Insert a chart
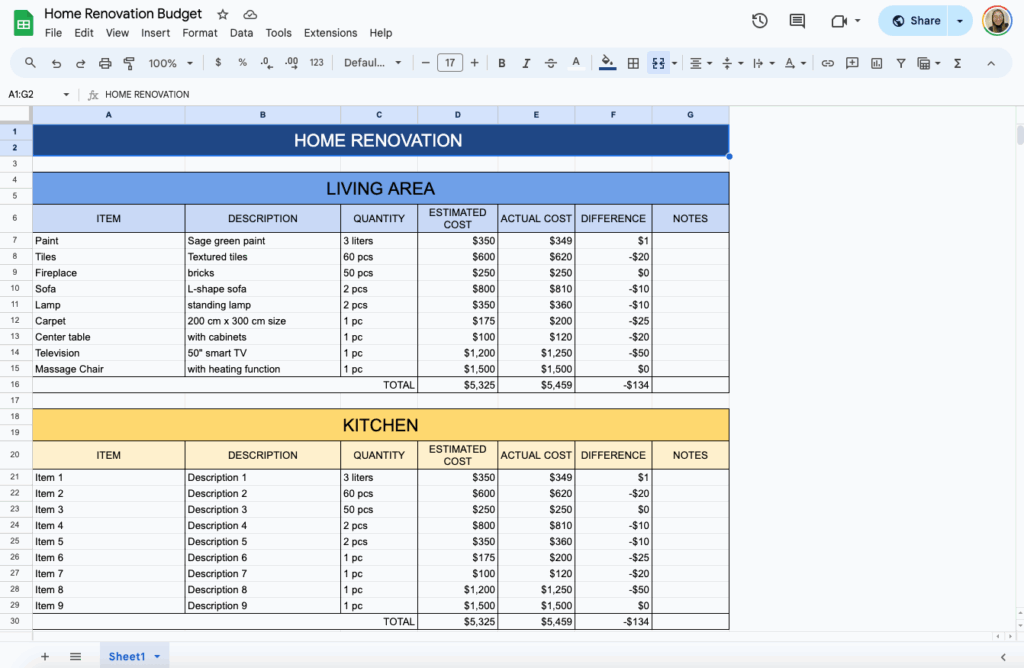Screen dimensions: 1024x668 pyautogui.click(x=876, y=62)
